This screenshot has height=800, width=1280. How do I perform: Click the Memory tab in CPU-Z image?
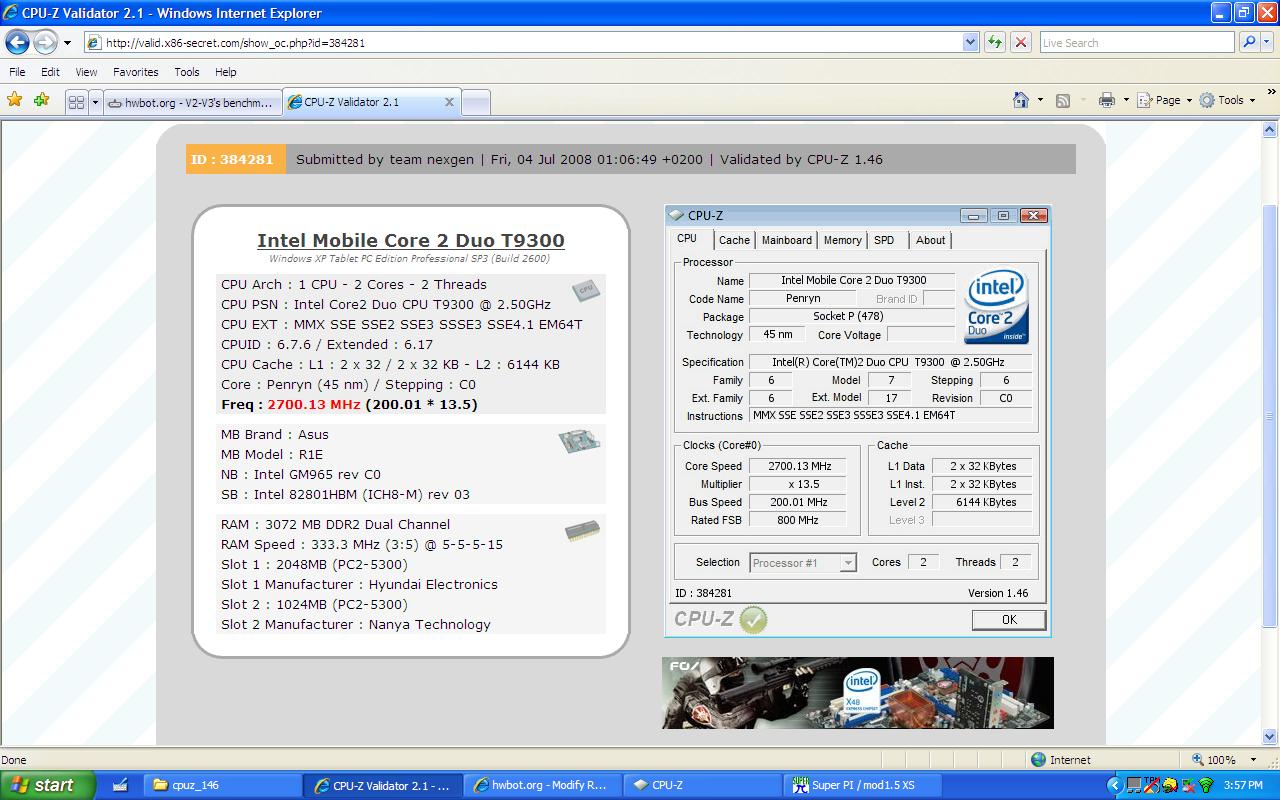843,240
